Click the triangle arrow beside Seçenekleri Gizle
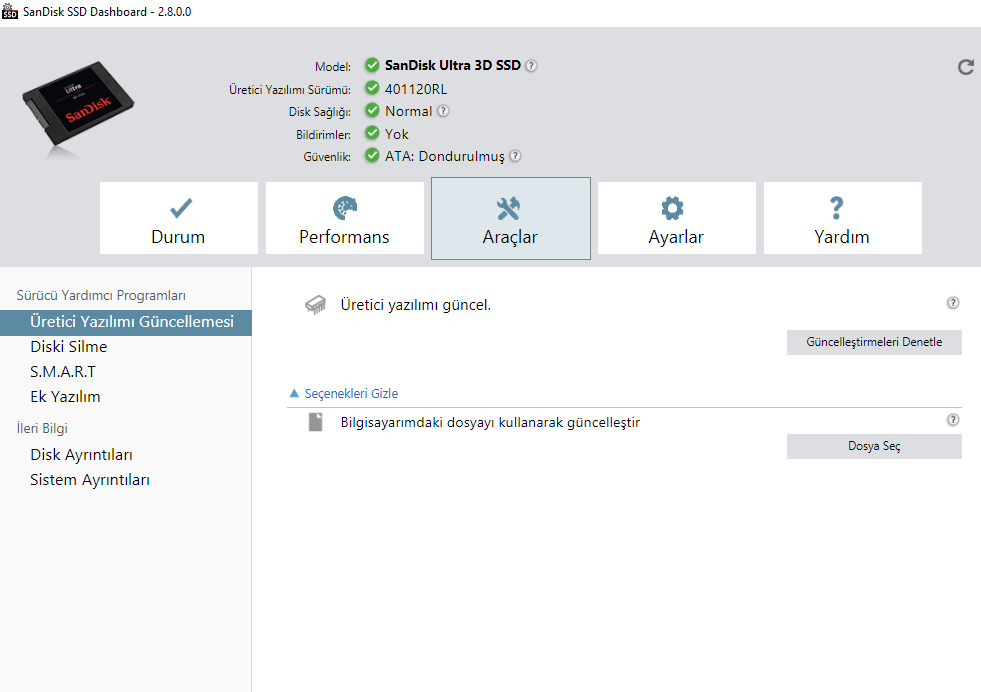Screen dimensions: 981x692 coord(294,394)
